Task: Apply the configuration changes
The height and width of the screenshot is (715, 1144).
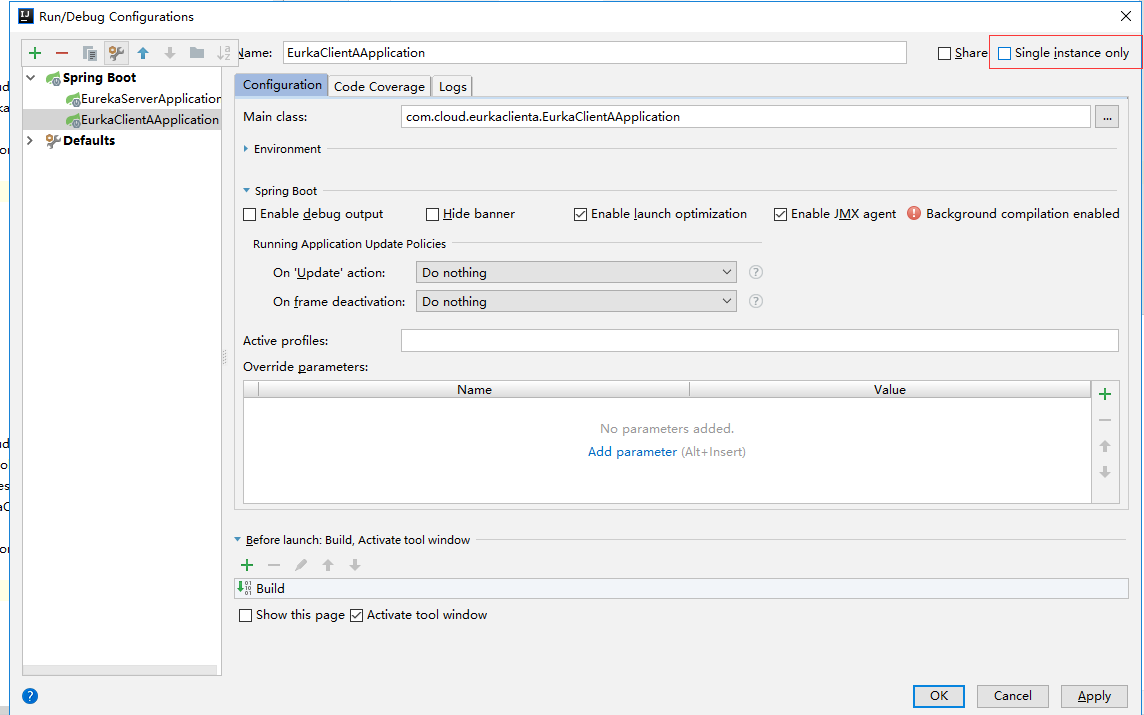Action: coord(1093,696)
